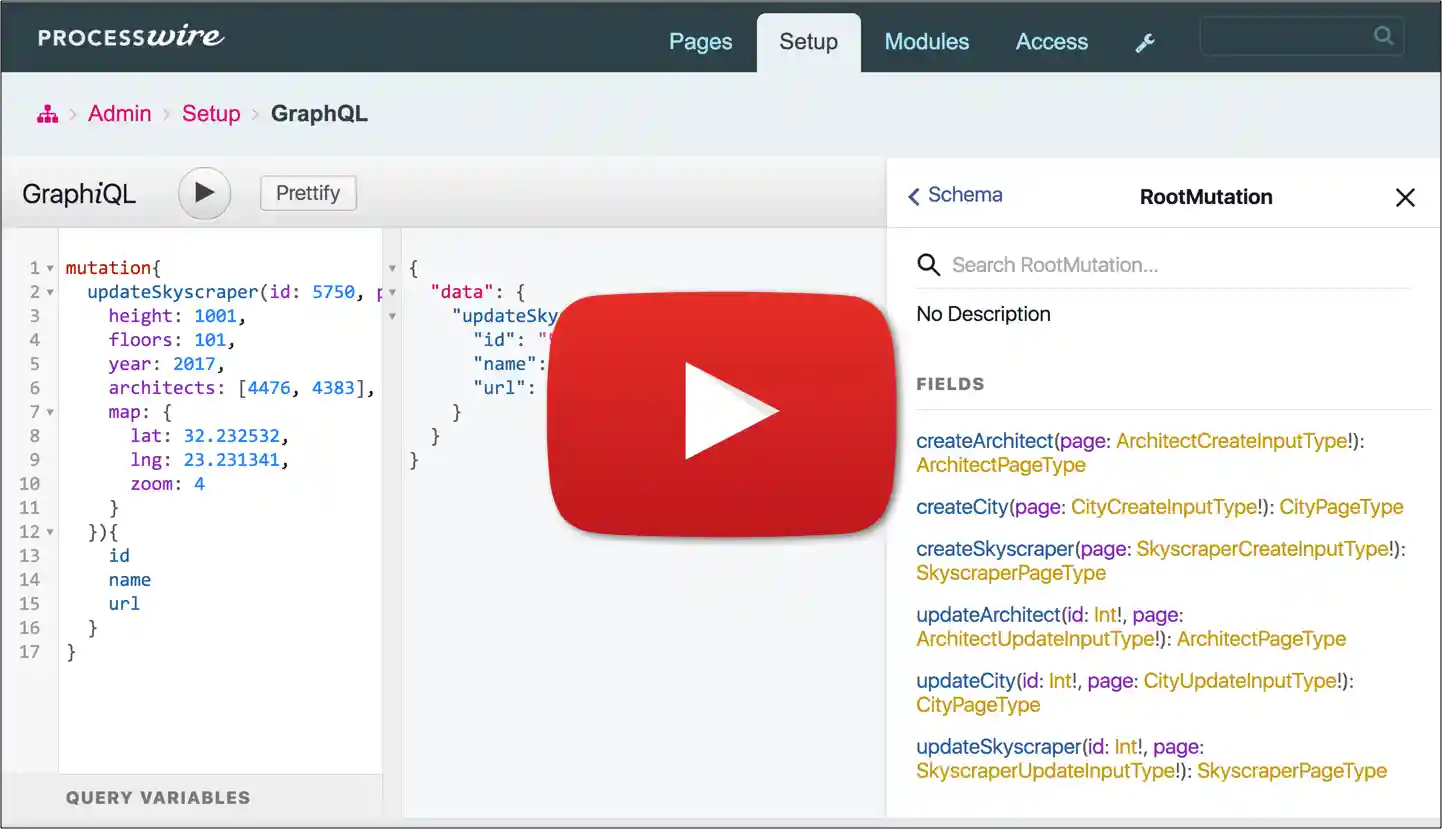
Task: Open the Modules tab
Action: point(926,42)
